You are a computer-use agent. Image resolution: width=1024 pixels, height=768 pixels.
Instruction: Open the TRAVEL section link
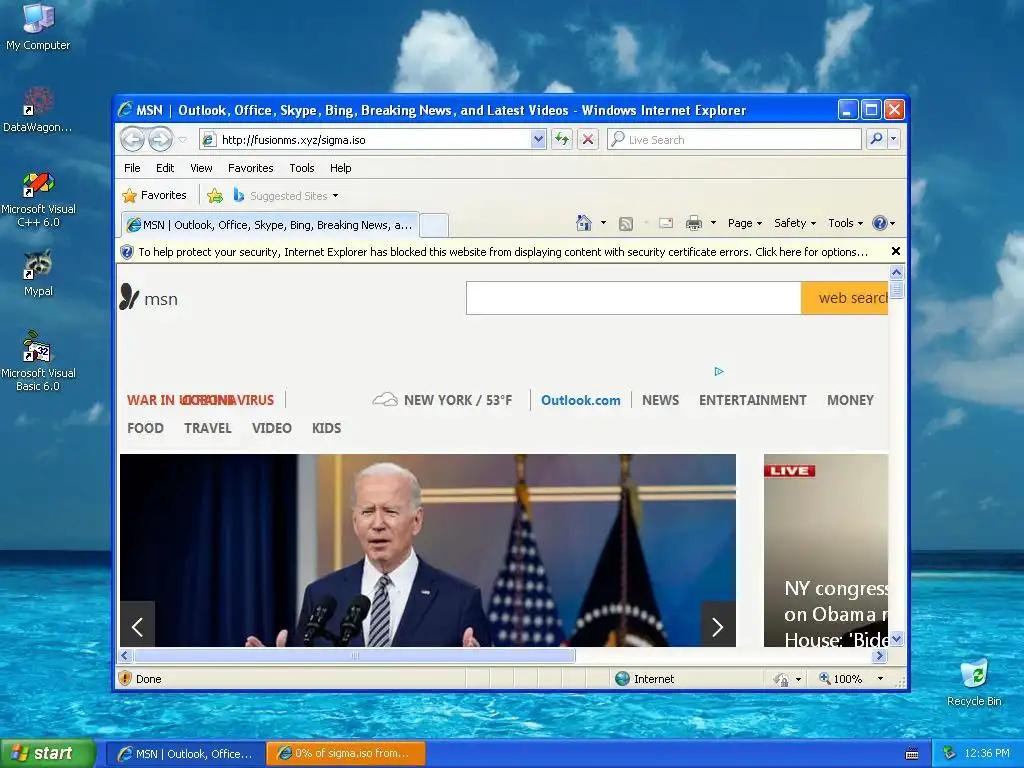[x=208, y=428]
